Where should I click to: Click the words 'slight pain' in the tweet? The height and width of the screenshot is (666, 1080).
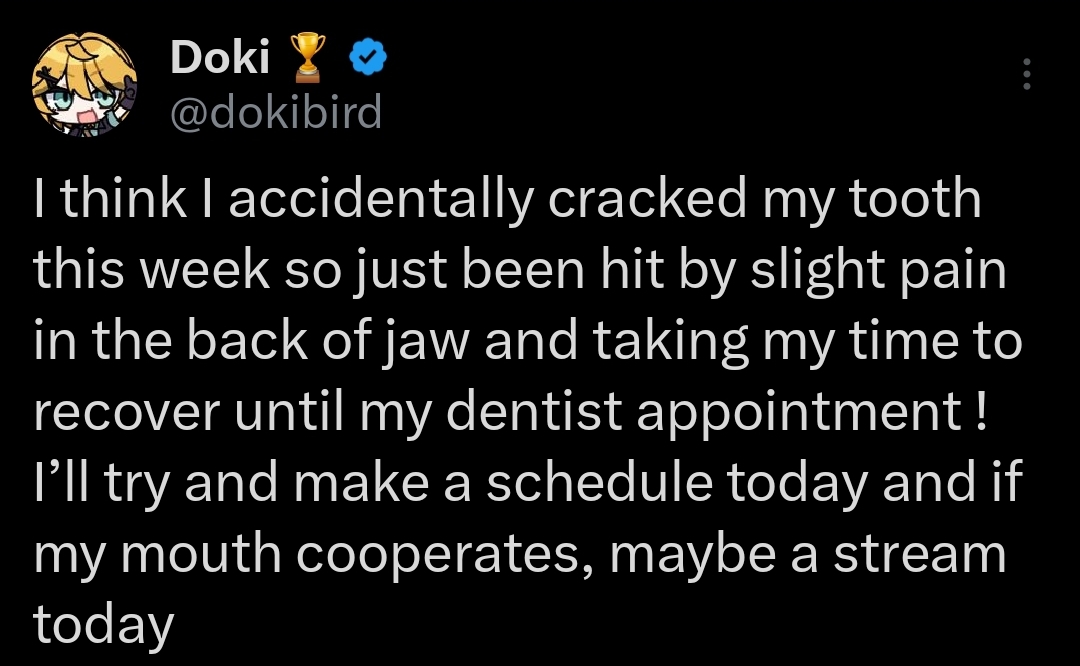click(x=878, y=271)
